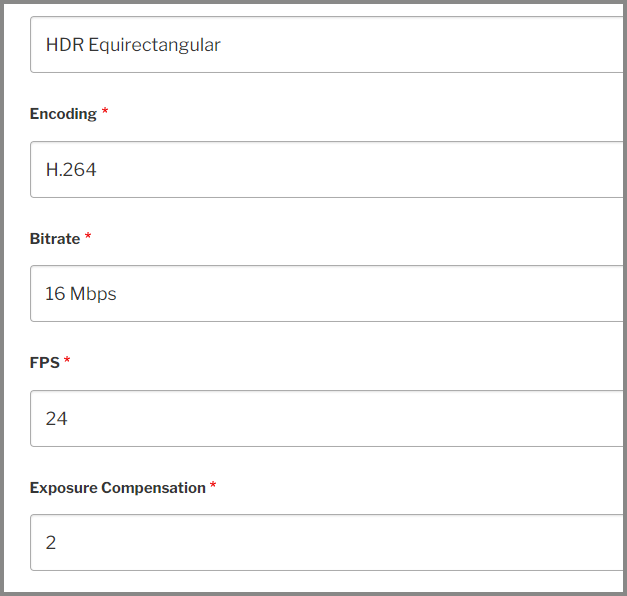This screenshot has height=596, width=627.
Task: Focus the Exposure Compensation field
Action: pos(327,542)
